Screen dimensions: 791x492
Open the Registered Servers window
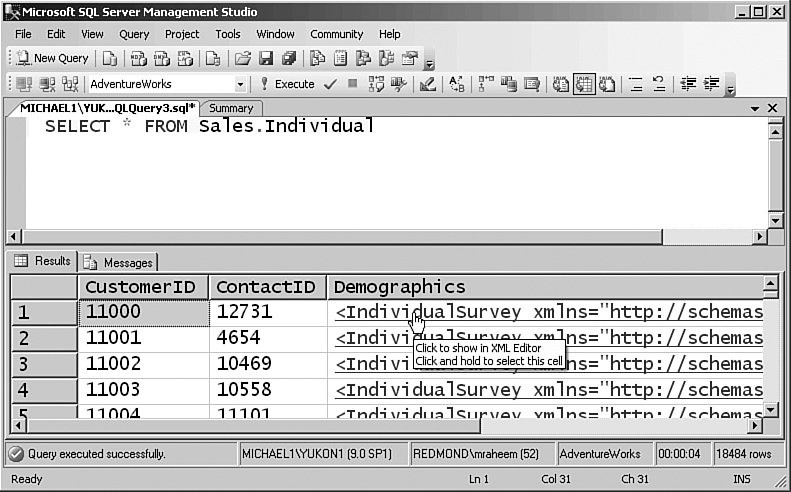point(317,59)
